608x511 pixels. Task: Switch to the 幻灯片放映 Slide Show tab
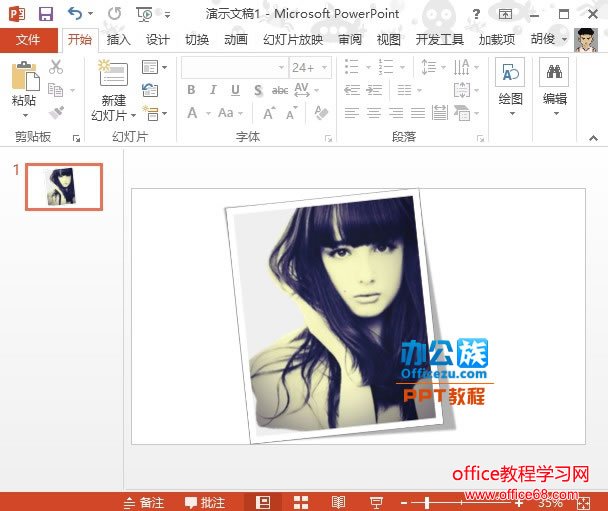[293, 40]
